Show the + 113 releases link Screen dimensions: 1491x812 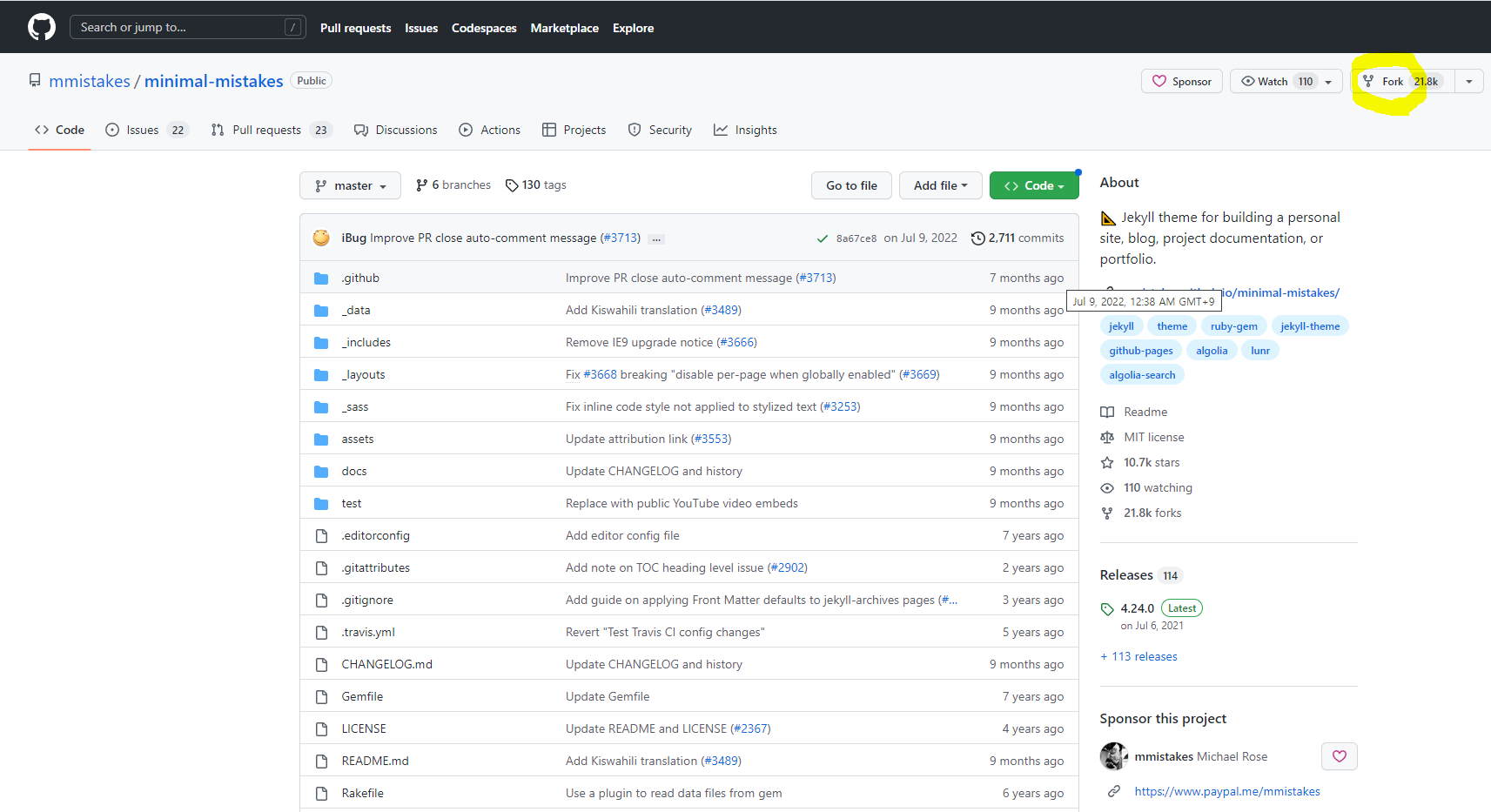(x=1138, y=656)
